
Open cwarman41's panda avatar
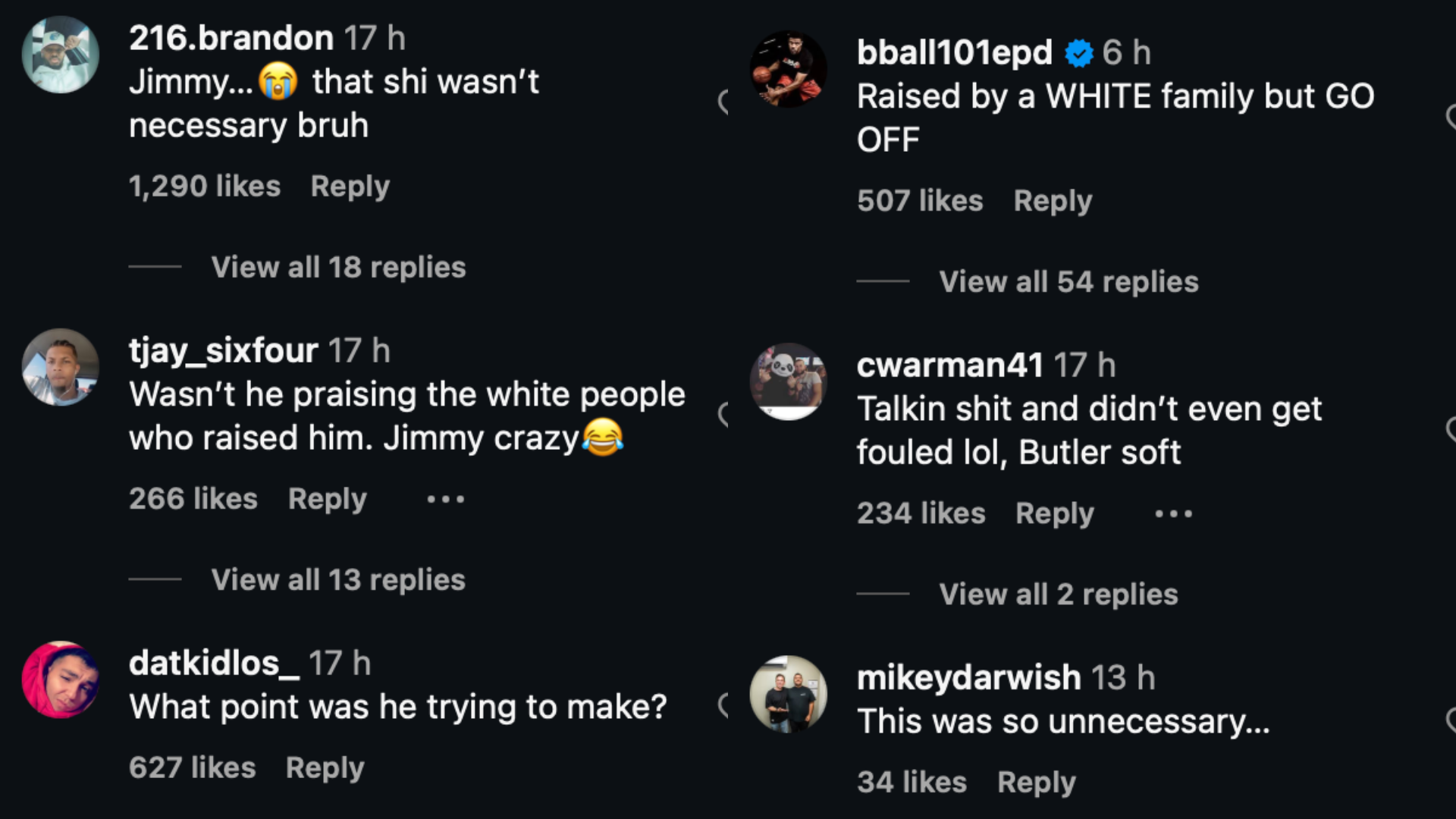789,381
